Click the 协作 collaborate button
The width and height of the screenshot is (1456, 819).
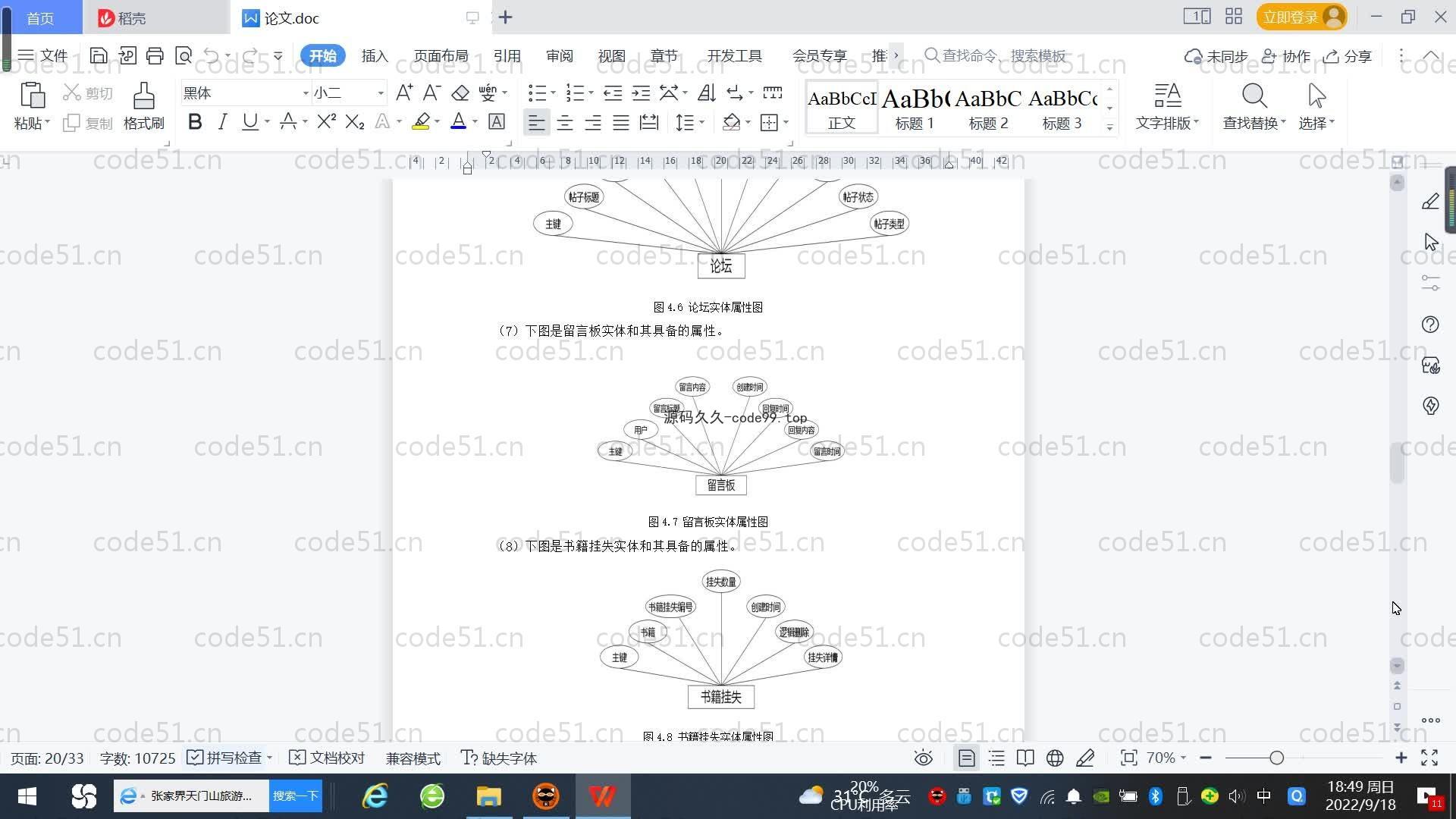click(x=1286, y=56)
